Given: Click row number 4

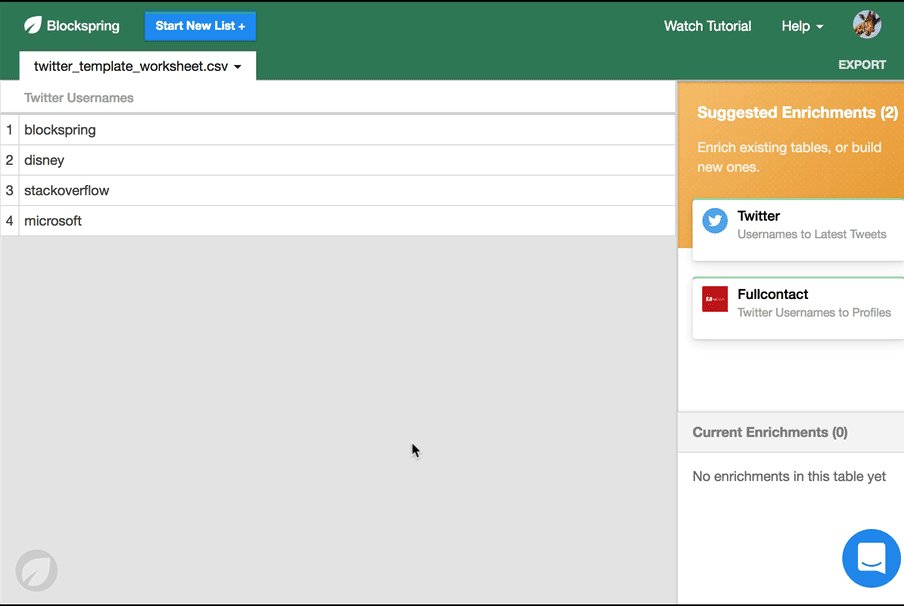Looking at the screenshot, I should [9, 221].
